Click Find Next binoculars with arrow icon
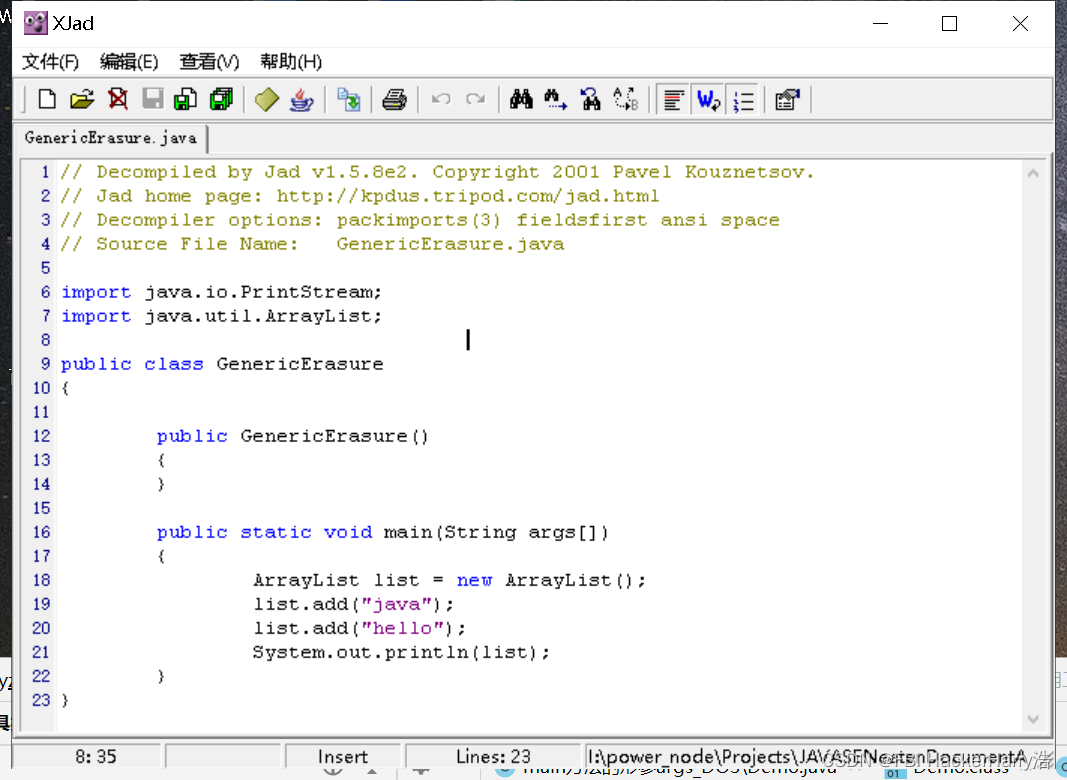 (x=556, y=99)
